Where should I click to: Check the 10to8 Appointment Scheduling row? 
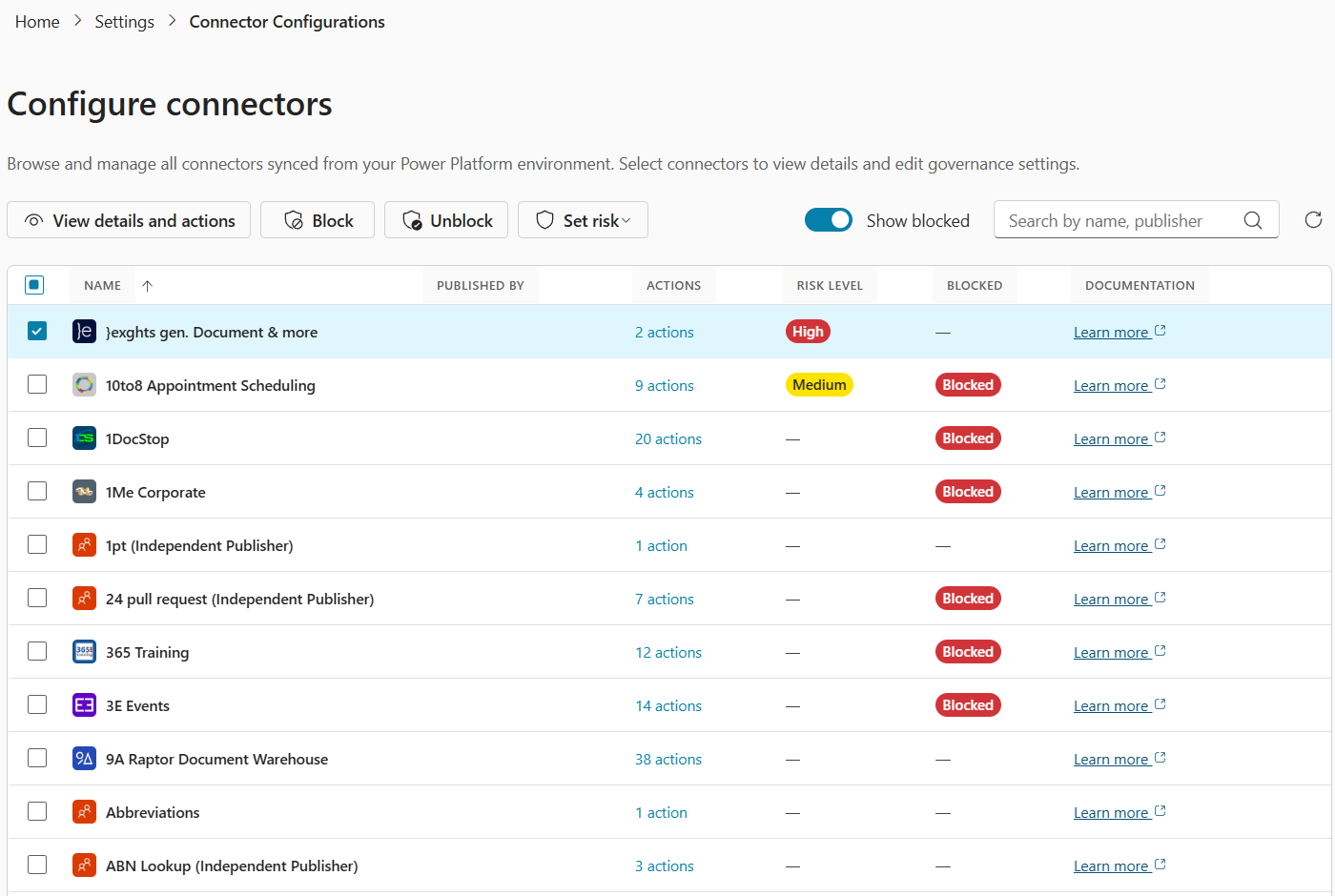pos(37,384)
